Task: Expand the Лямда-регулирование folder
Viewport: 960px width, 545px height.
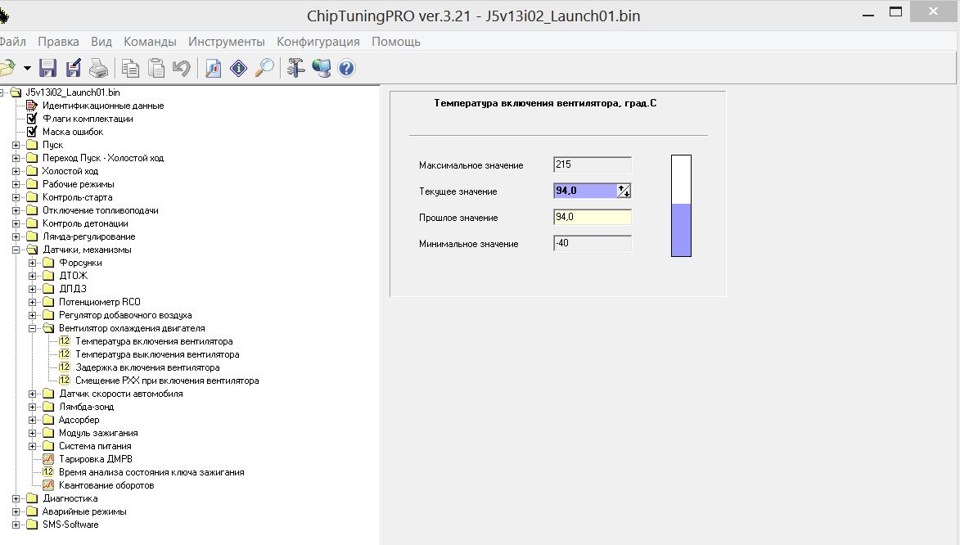Action: 16,236
